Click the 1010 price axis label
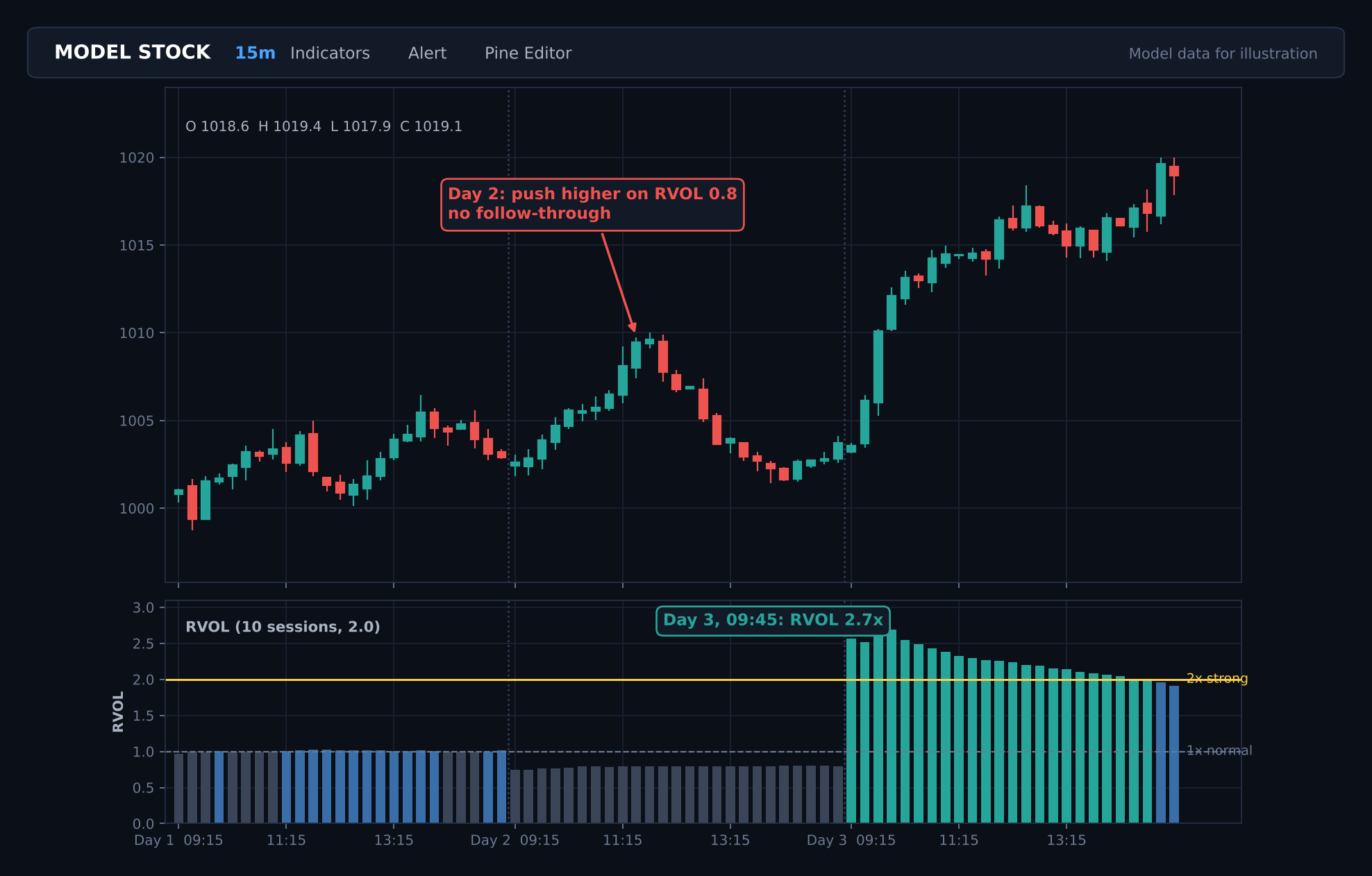Screen dimensions: 1372x876 pyautogui.click(x=137, y=333)
